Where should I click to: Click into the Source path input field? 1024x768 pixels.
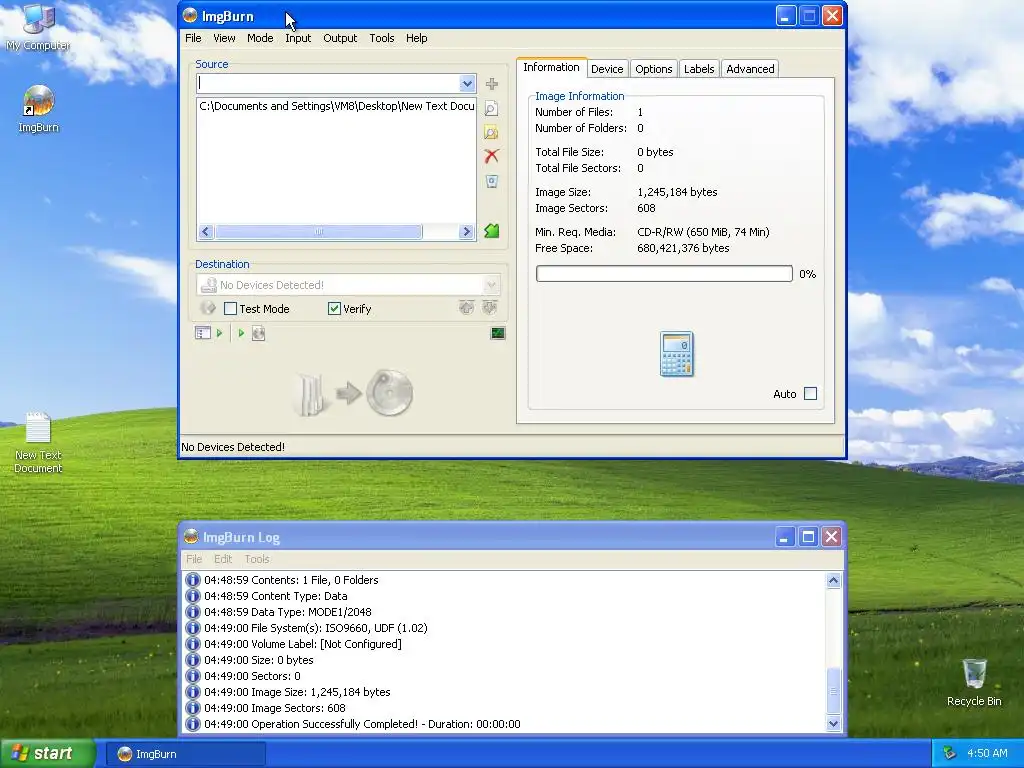point(328,83)
